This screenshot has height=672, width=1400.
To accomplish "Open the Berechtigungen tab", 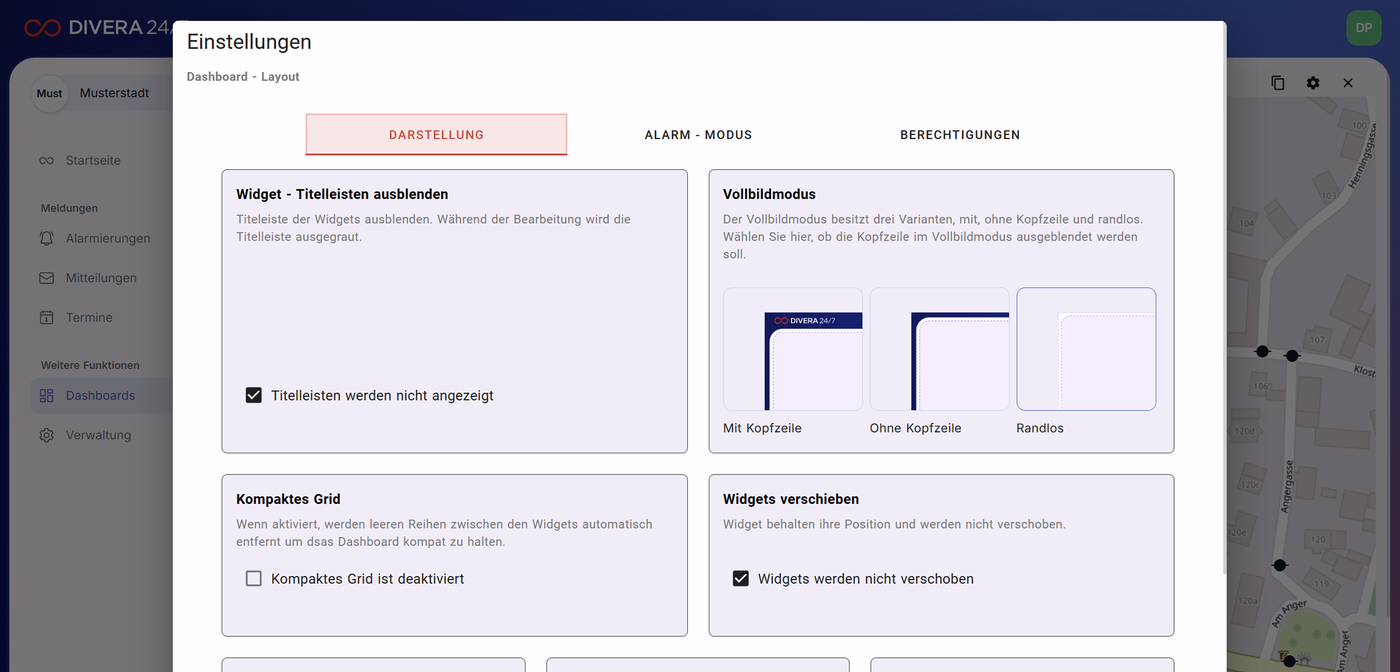I will pyautogui.click(x=960, y=135).
